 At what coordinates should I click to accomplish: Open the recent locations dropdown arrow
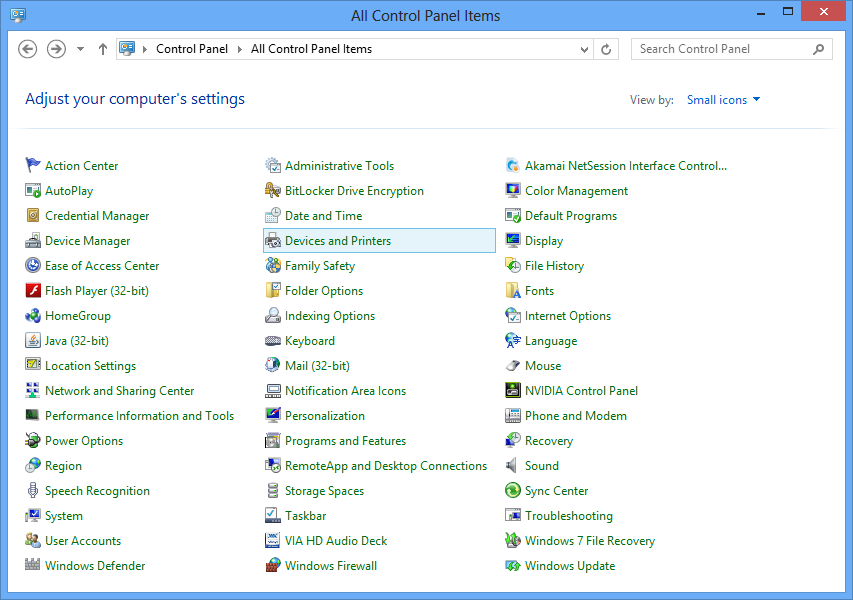81,49
